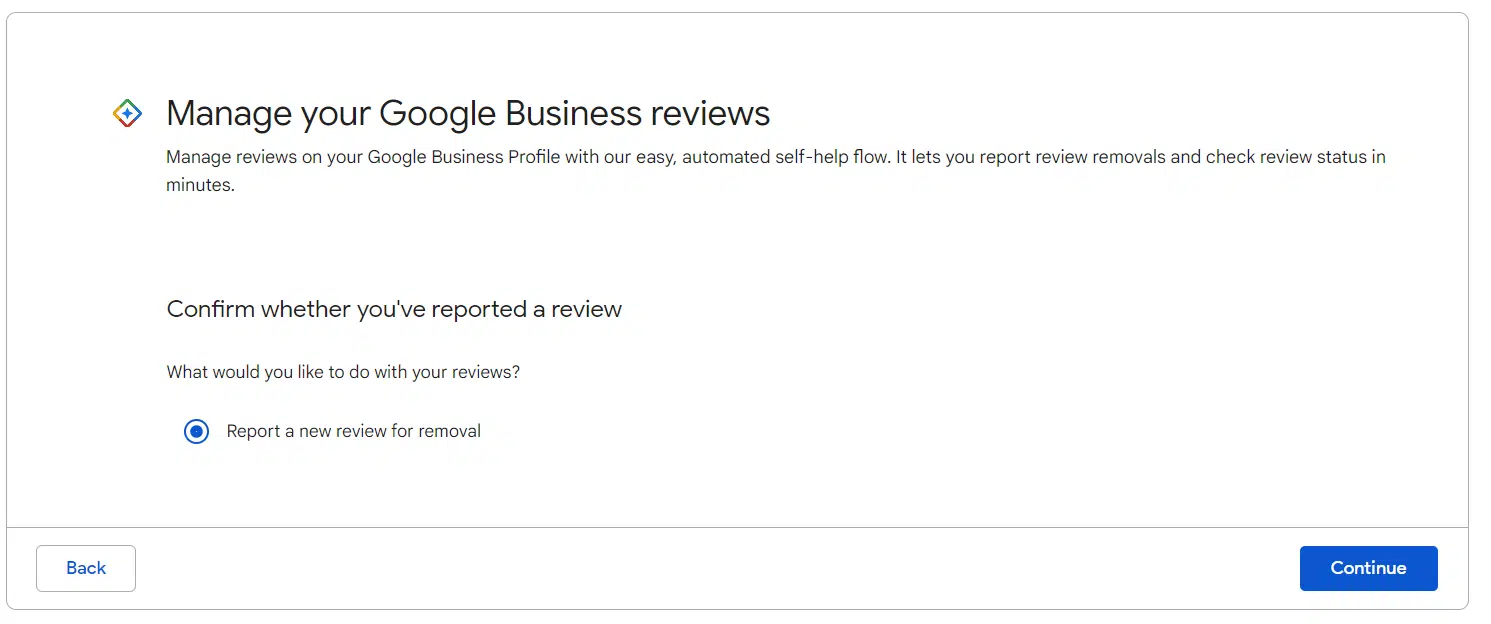Go back with the Back button

86,568
